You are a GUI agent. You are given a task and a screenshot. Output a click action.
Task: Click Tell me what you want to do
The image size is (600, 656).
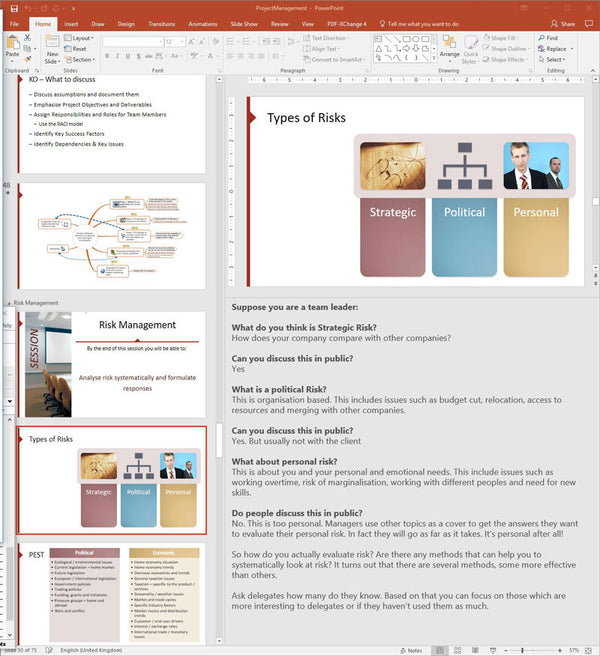[x=419, y=24]
